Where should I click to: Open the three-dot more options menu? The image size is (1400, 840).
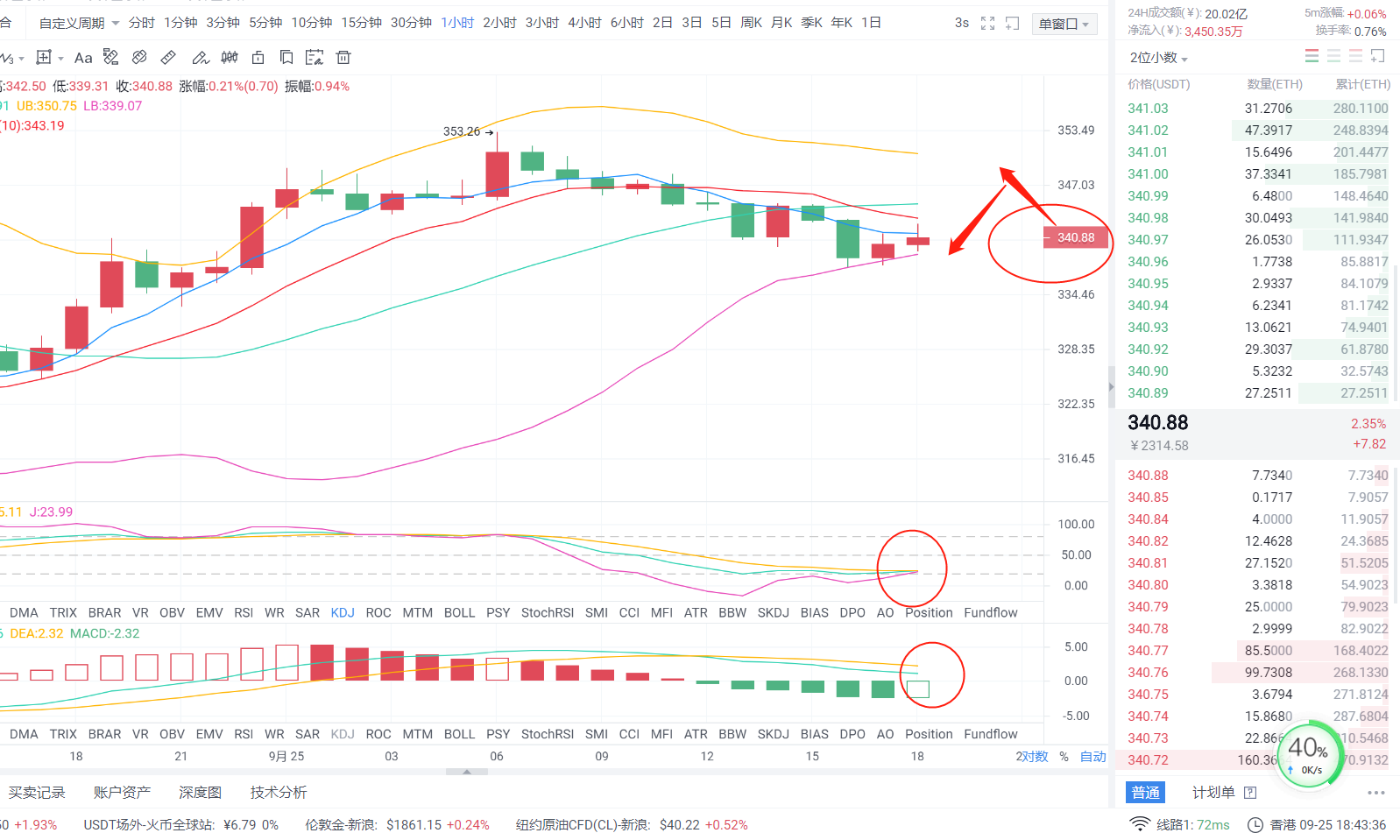1376,793
